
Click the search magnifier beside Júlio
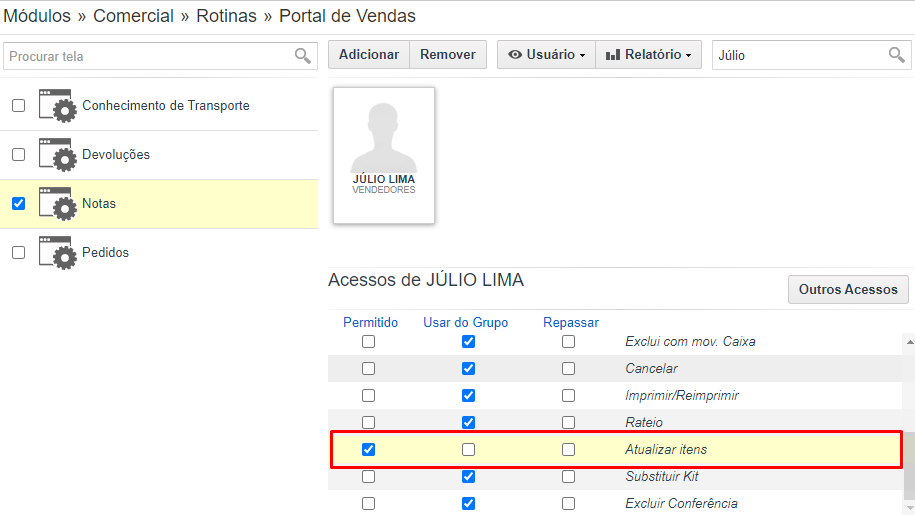pyautogui.click(x=896, y=55)
